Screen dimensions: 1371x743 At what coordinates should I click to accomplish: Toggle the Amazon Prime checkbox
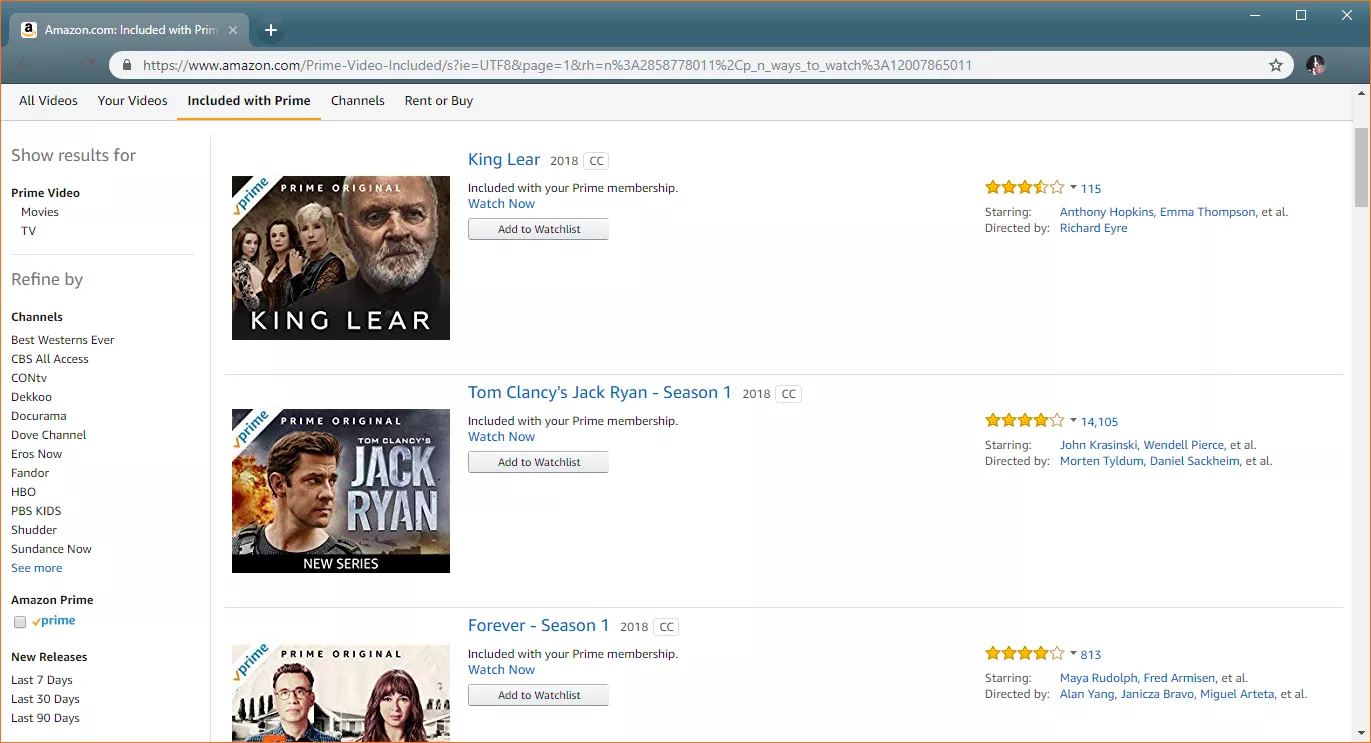[20, 622]
